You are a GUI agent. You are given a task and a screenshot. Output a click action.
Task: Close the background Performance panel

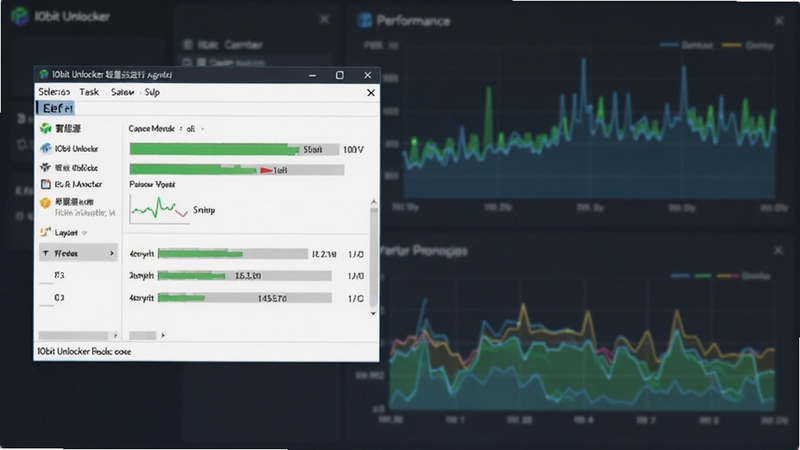(779, 21)
